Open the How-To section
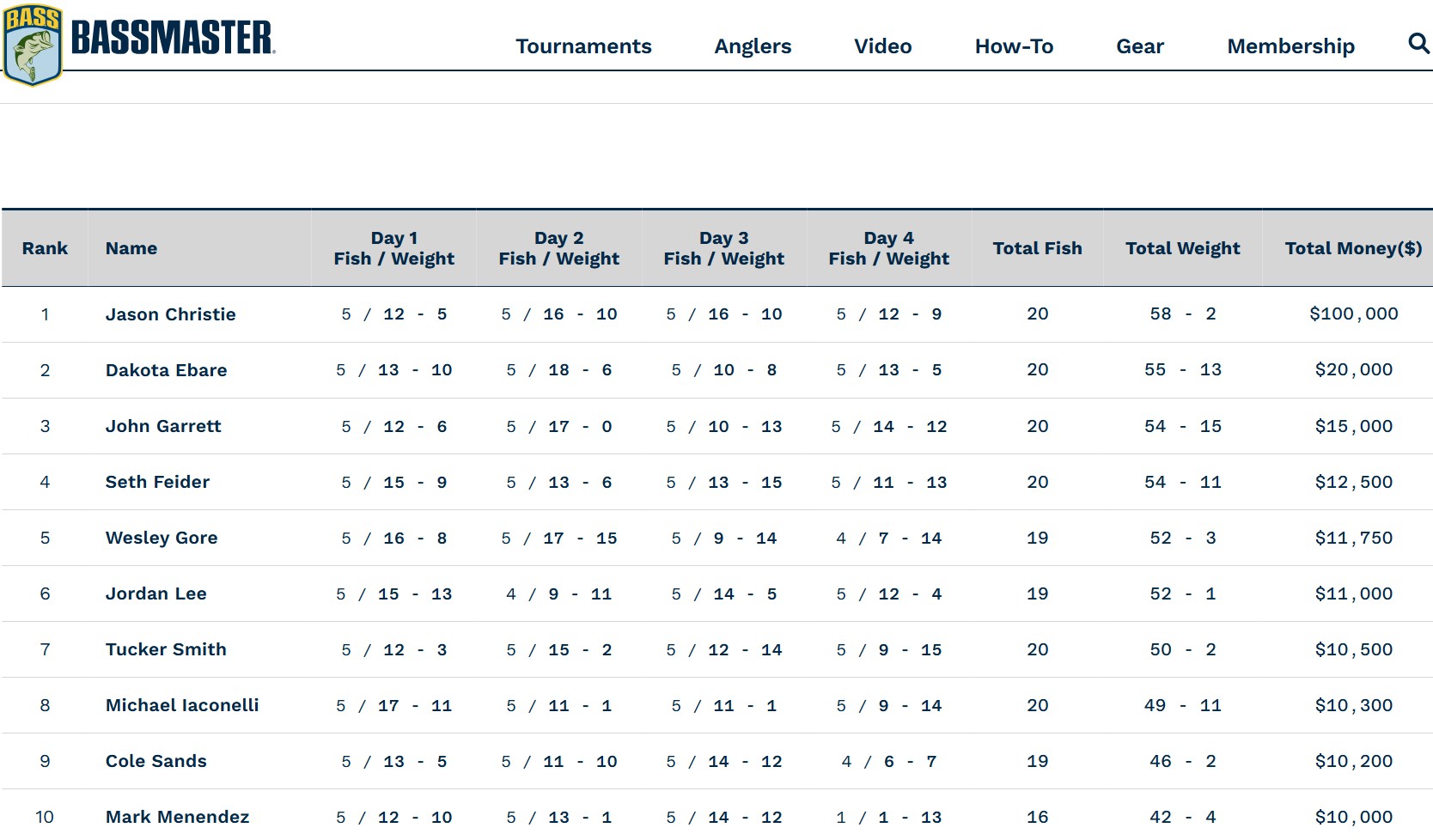The height and width of the screenshot is (840, 1433). pyautogui.click(x=1014, y=46)
